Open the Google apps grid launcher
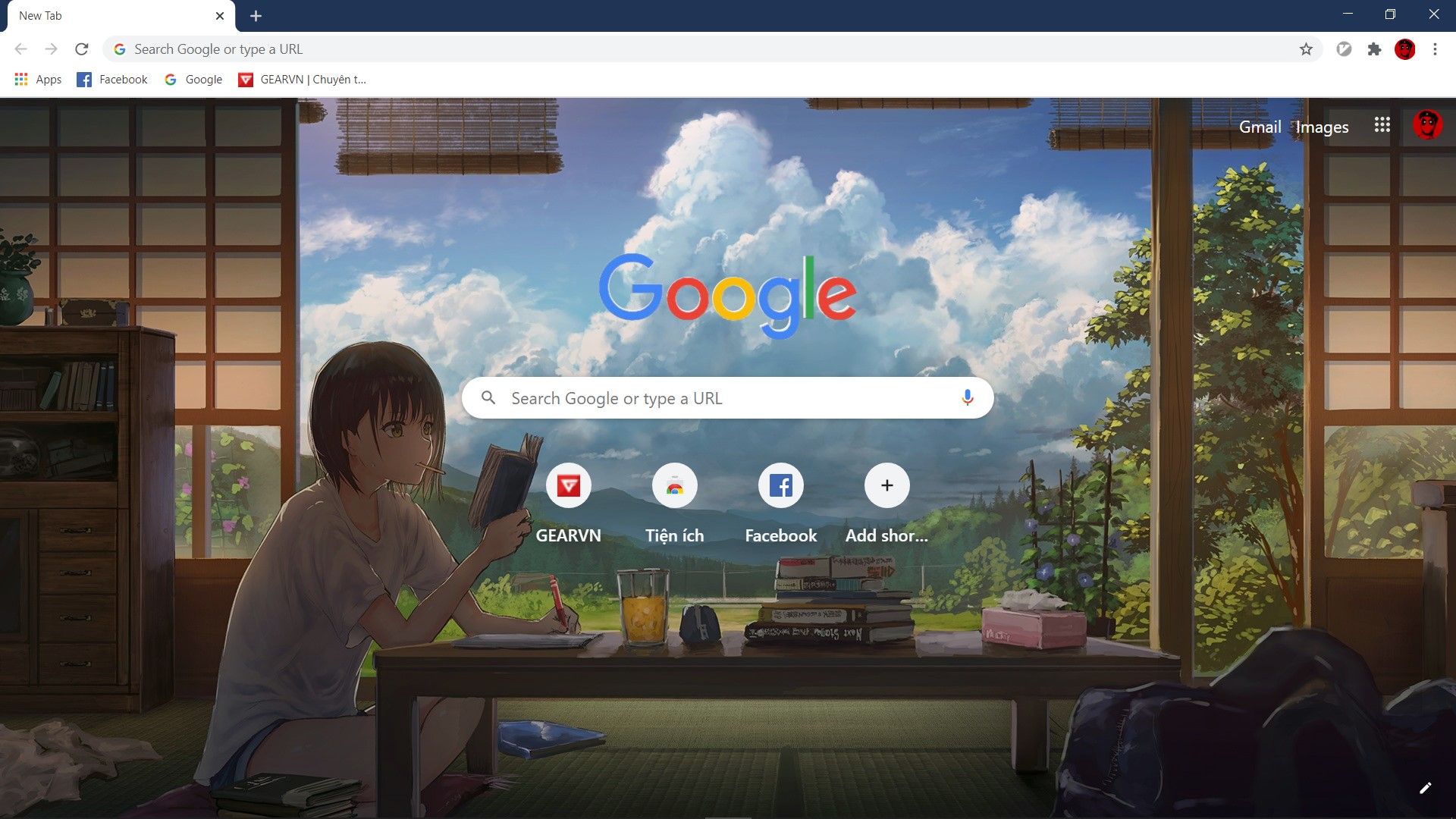 coord(1382,125)
